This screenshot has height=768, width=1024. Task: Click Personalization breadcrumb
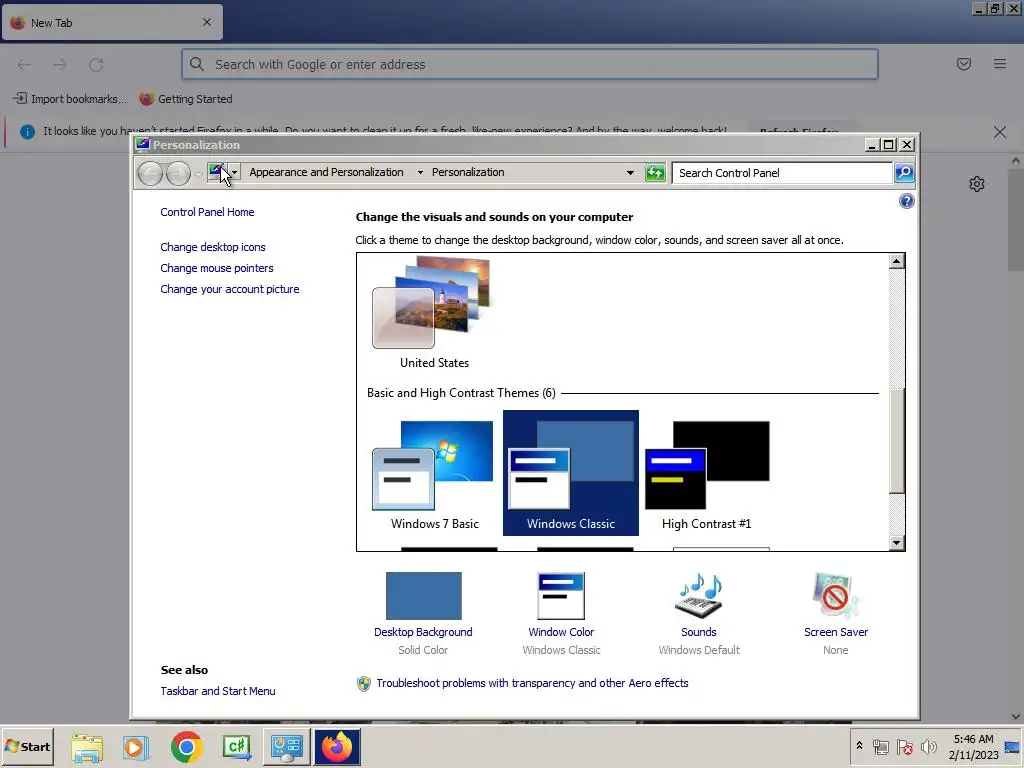tap(468, 172)
